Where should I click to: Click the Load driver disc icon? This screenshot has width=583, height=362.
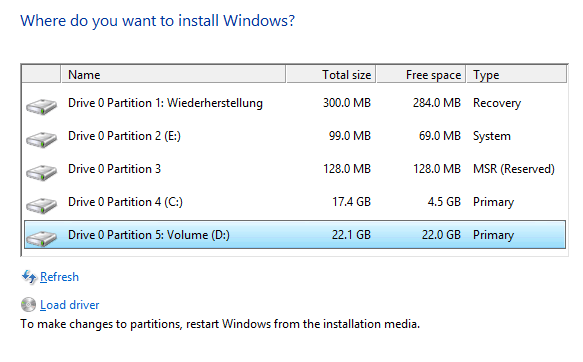(28, 305)
